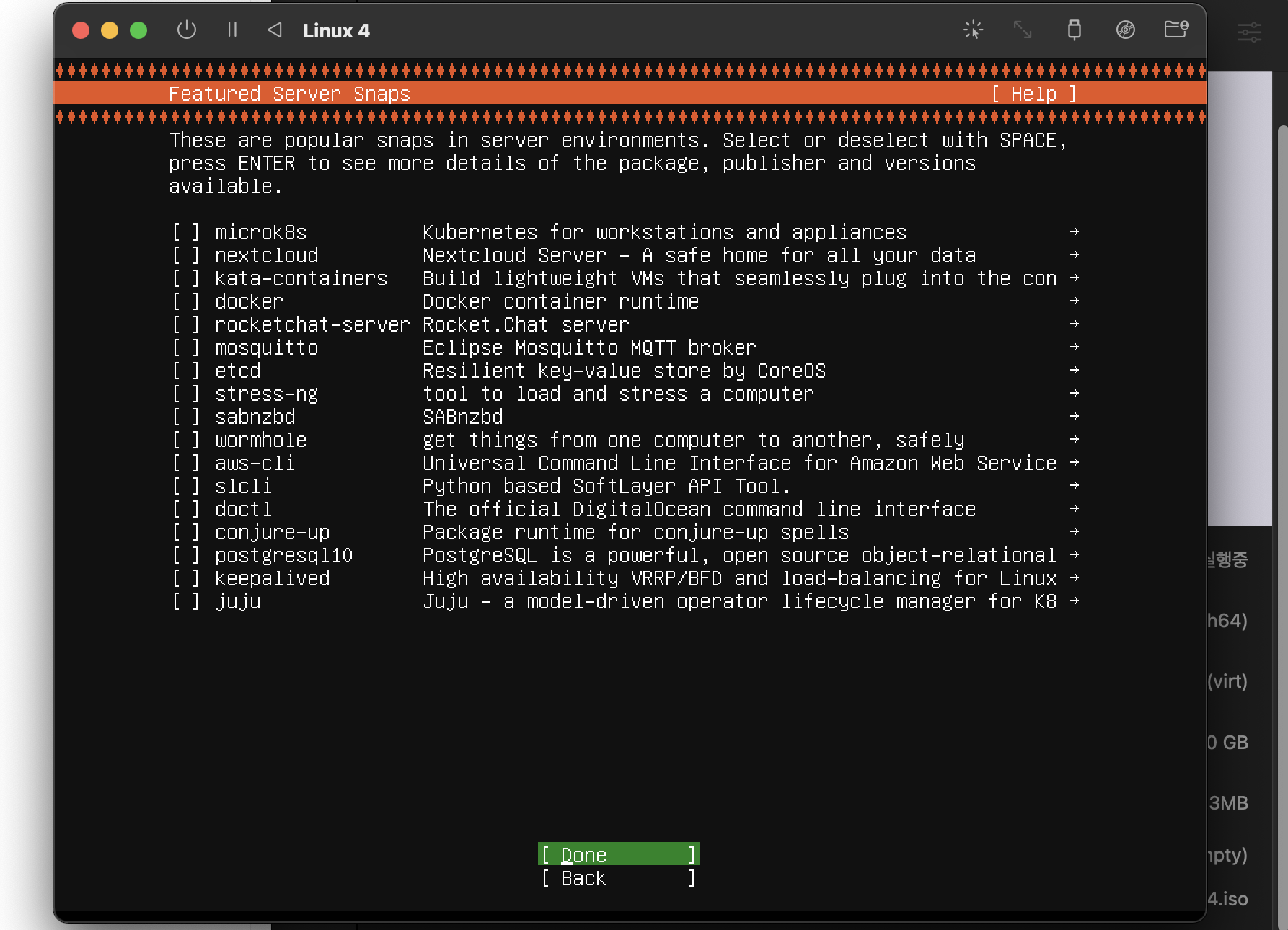Open details arrow for slcli row
This screenshot has height=930, width=1288.
pyautogui.click(x=1075, y=485)
